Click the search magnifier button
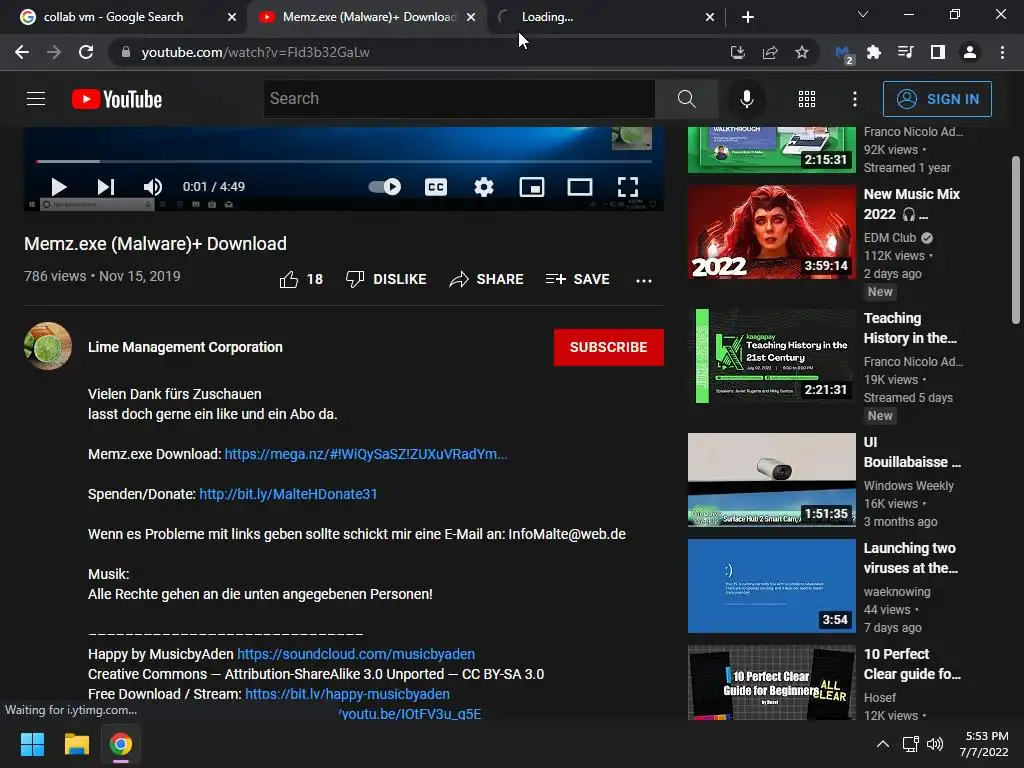The image size is (1024, 768). point(686,99)
